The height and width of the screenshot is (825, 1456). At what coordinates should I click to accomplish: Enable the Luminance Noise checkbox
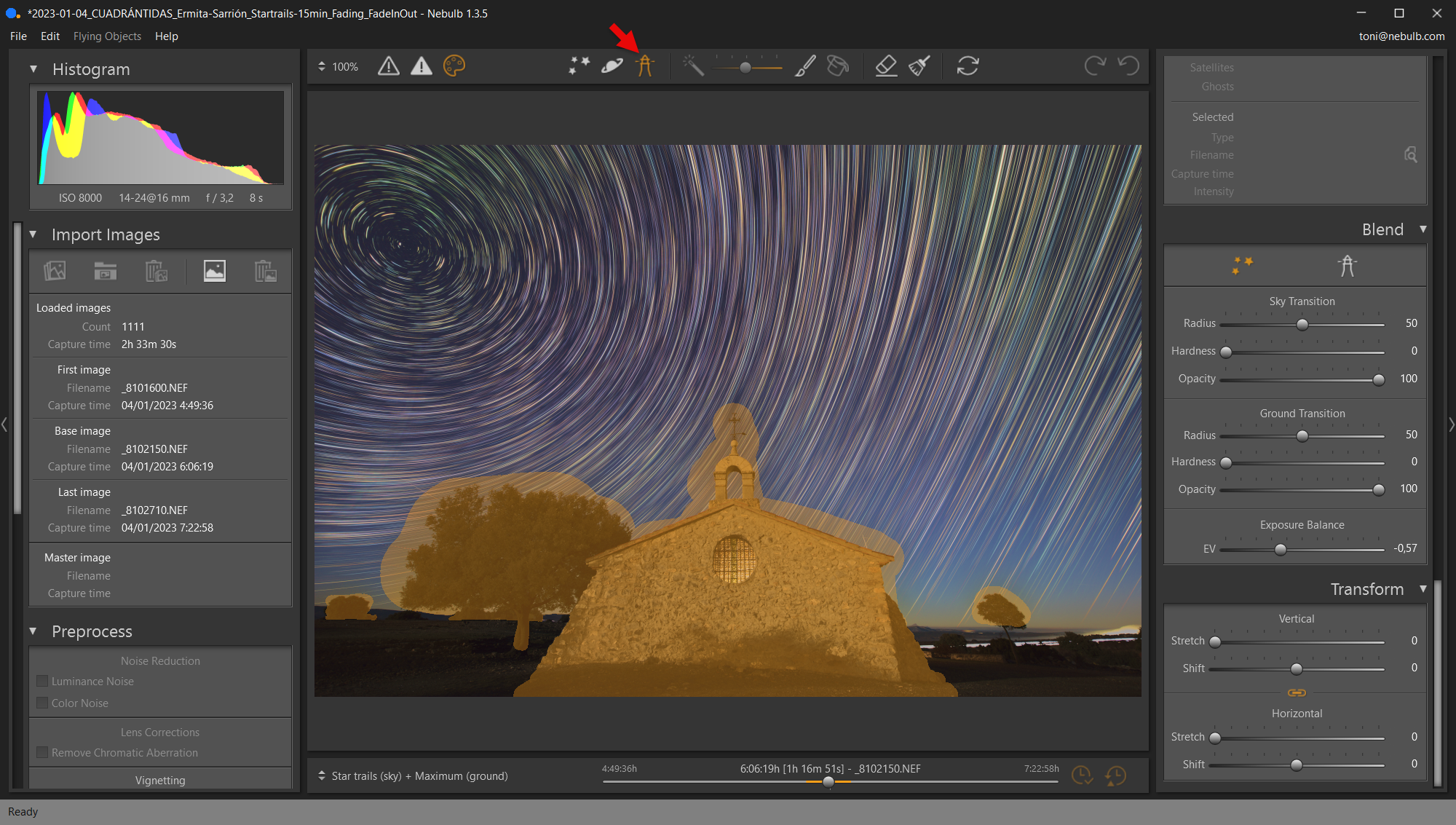[42, 681]
